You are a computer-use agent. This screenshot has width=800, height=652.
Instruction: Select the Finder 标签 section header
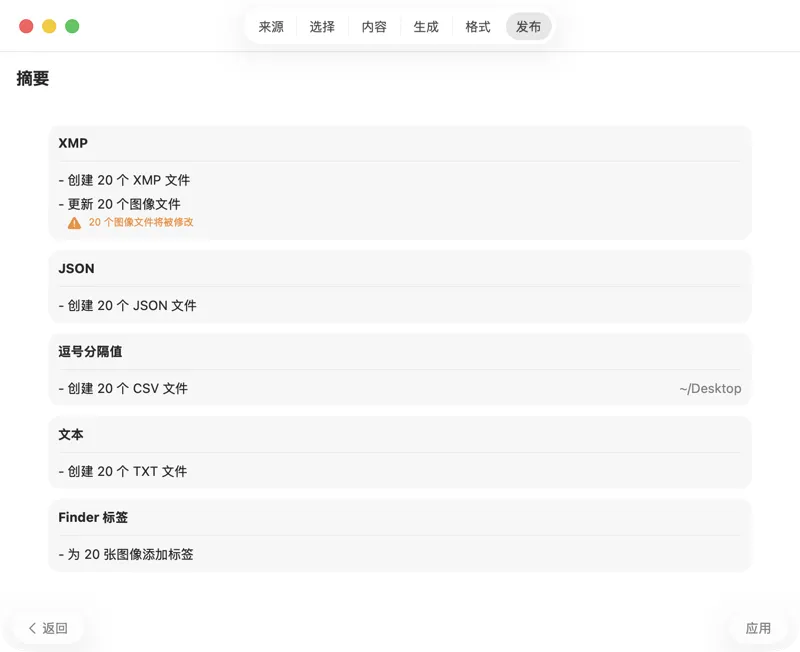click(93, 517)
